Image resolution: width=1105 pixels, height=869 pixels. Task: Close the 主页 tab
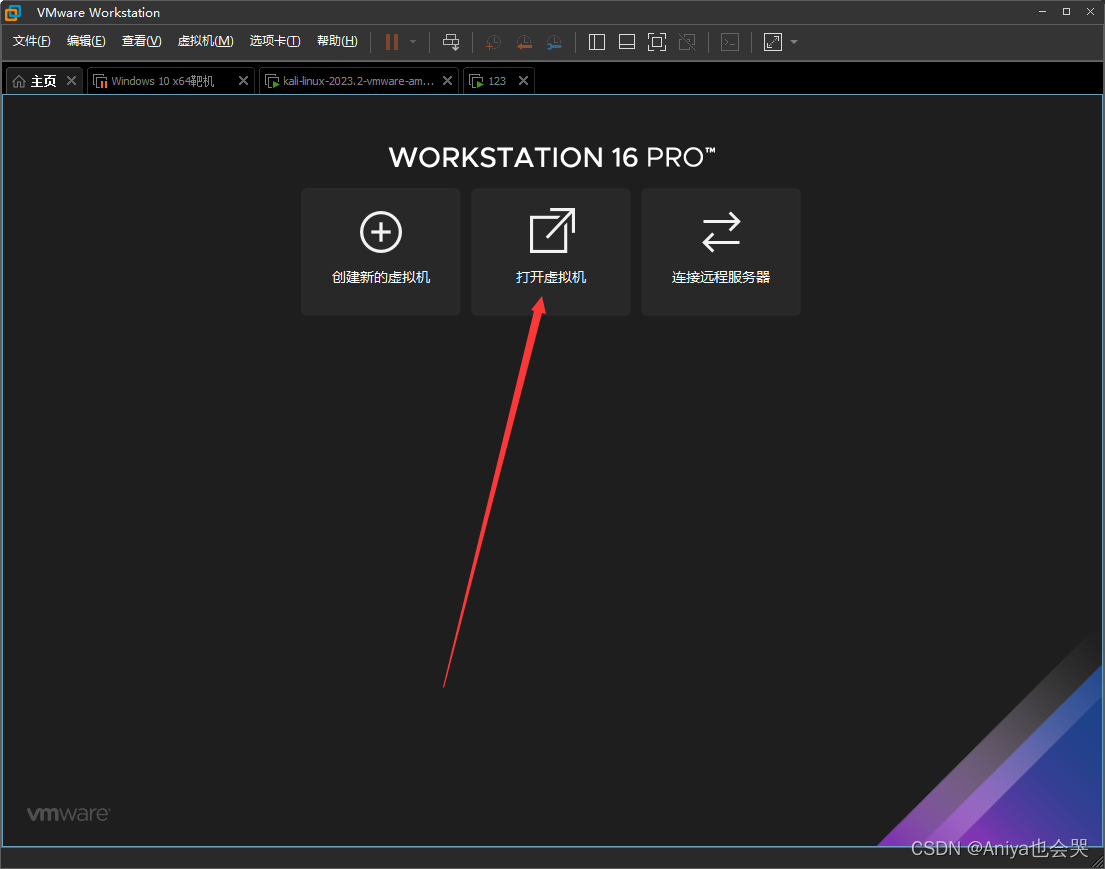[71, 80]
